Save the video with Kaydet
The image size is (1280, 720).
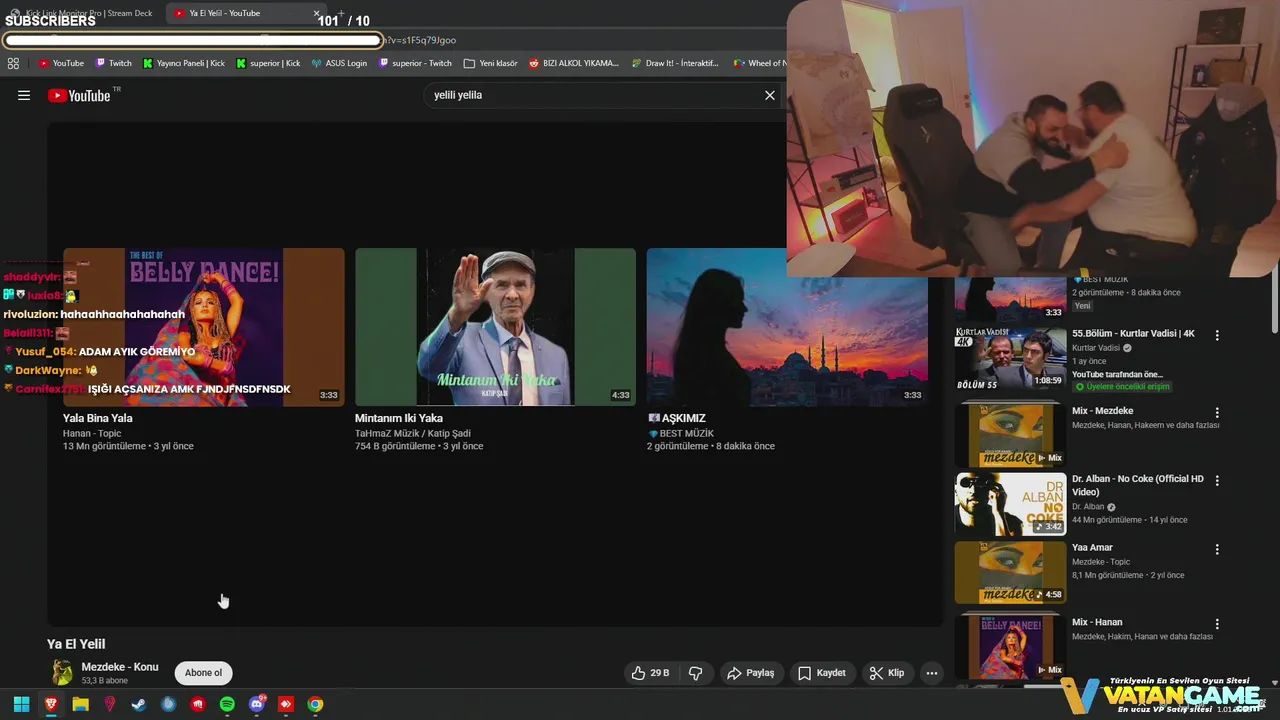[x=821, y=673]
